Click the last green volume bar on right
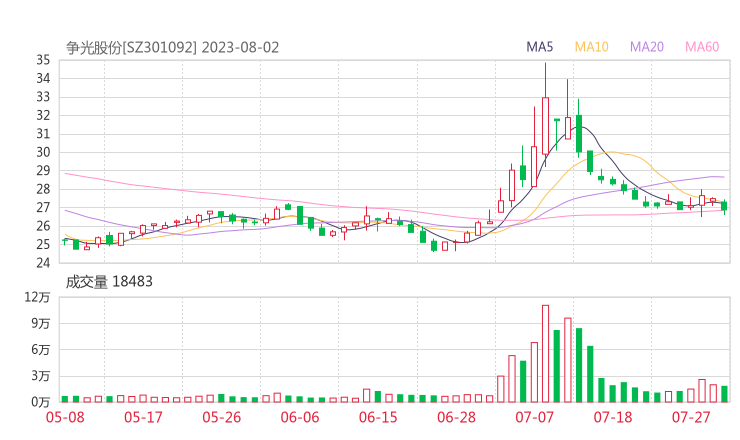 click(724, 394)
